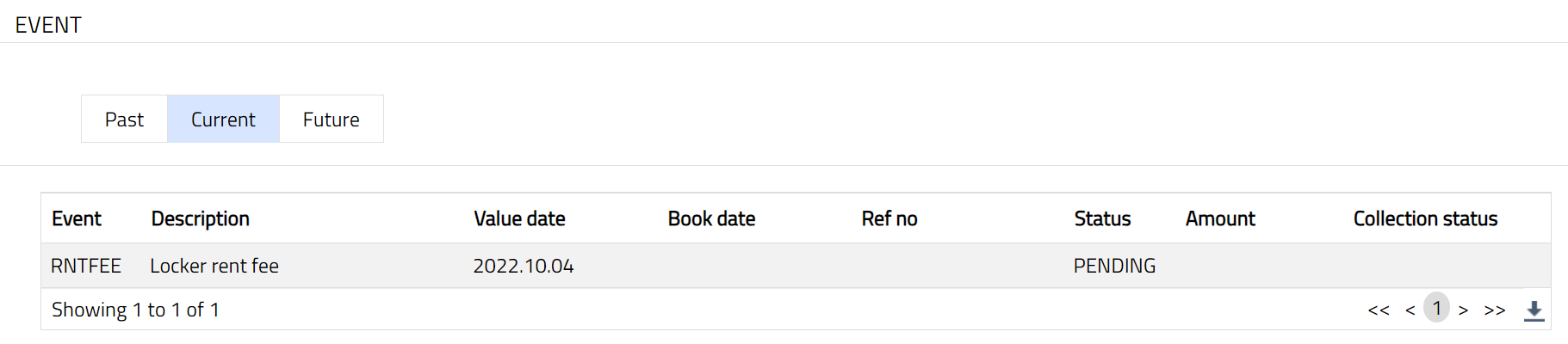The width and height of the screenshot is (1568, 344).
Task: Sort by Collection status column
Action: pos(1425,219)
